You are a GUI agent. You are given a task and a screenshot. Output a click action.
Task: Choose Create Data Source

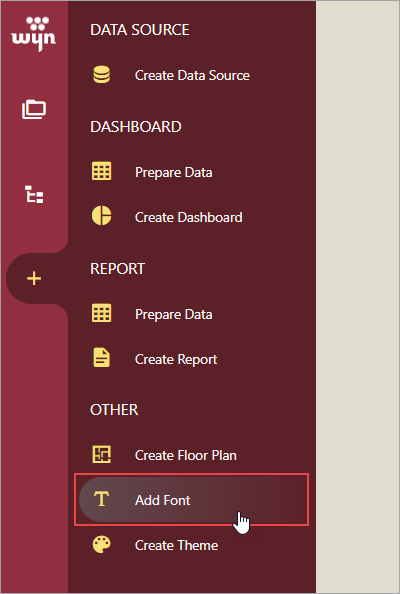pos(192,75)
